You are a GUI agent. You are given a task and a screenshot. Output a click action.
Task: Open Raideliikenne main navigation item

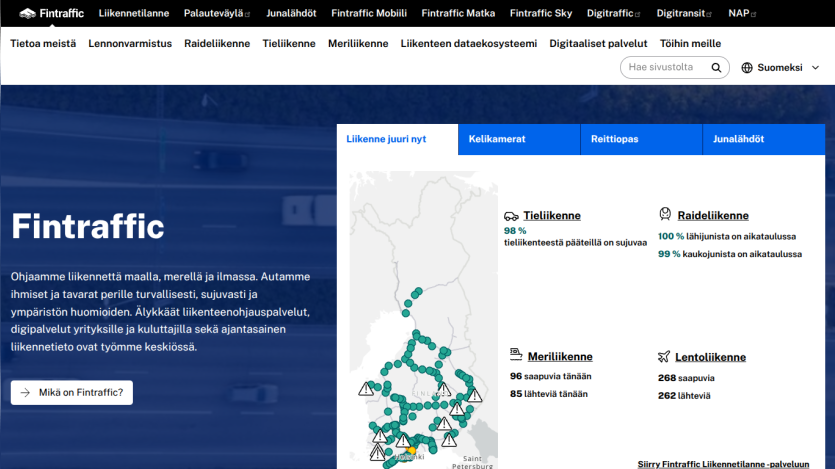point(217,44)
